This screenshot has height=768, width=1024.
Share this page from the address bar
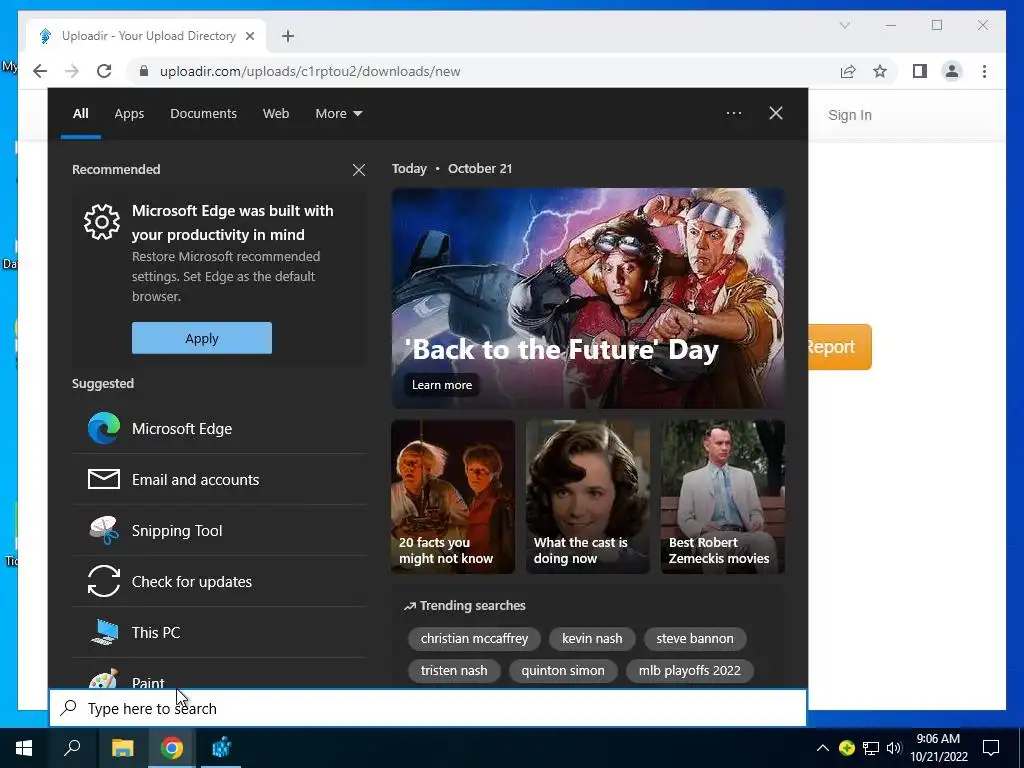(848, 71)
